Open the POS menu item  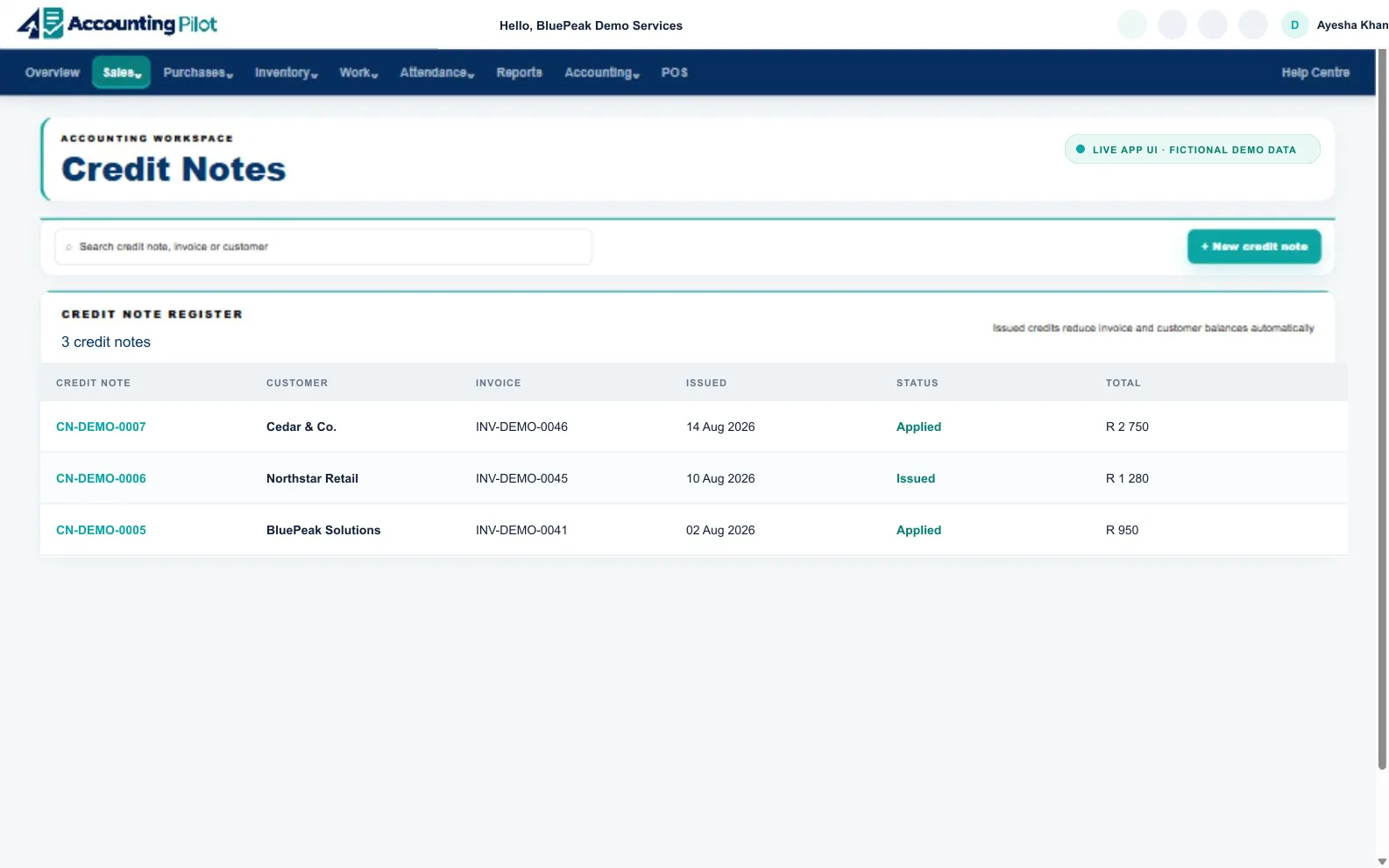(x=674, y=73)
